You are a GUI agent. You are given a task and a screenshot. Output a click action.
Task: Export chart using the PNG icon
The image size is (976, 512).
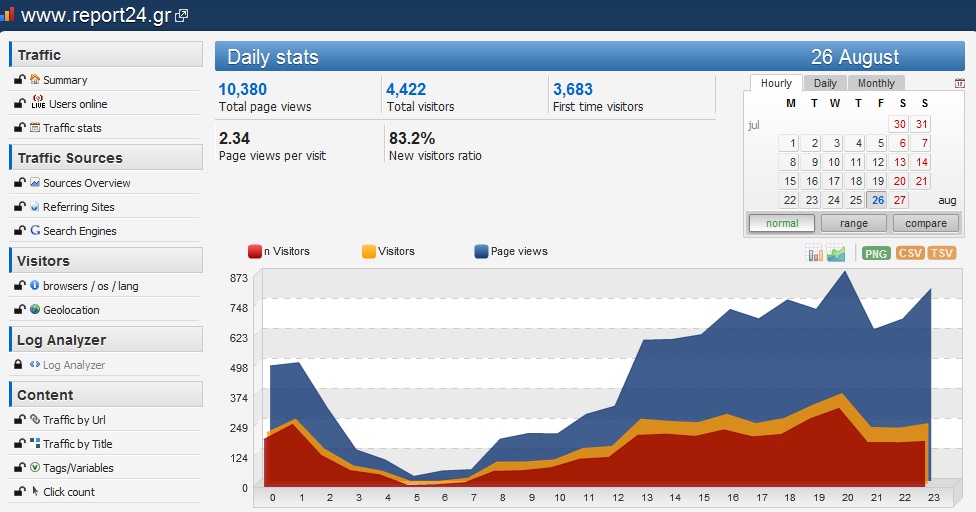876,253
